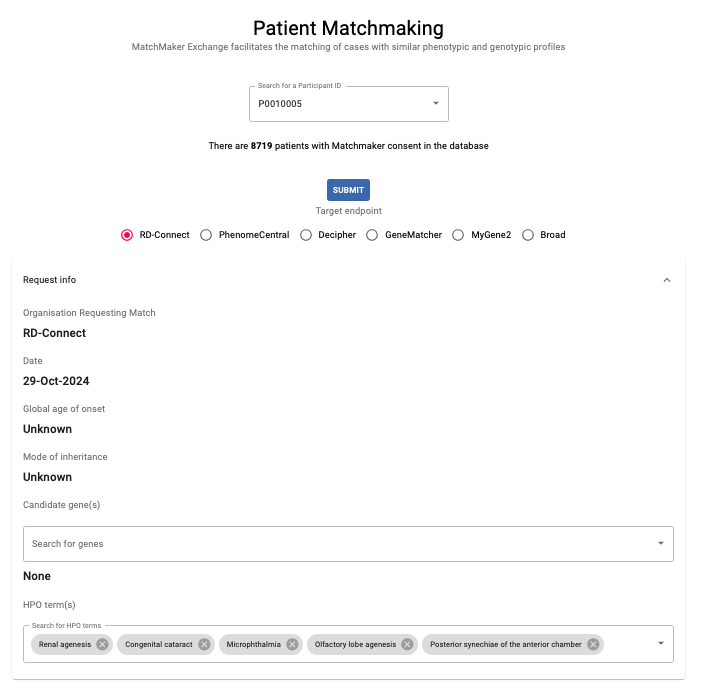Viewport: 711px width, 695px height.
Task: Remove Posterior synechiae of the anterior chamber chip
Action: pyautogui.click(x=594, y=645)
